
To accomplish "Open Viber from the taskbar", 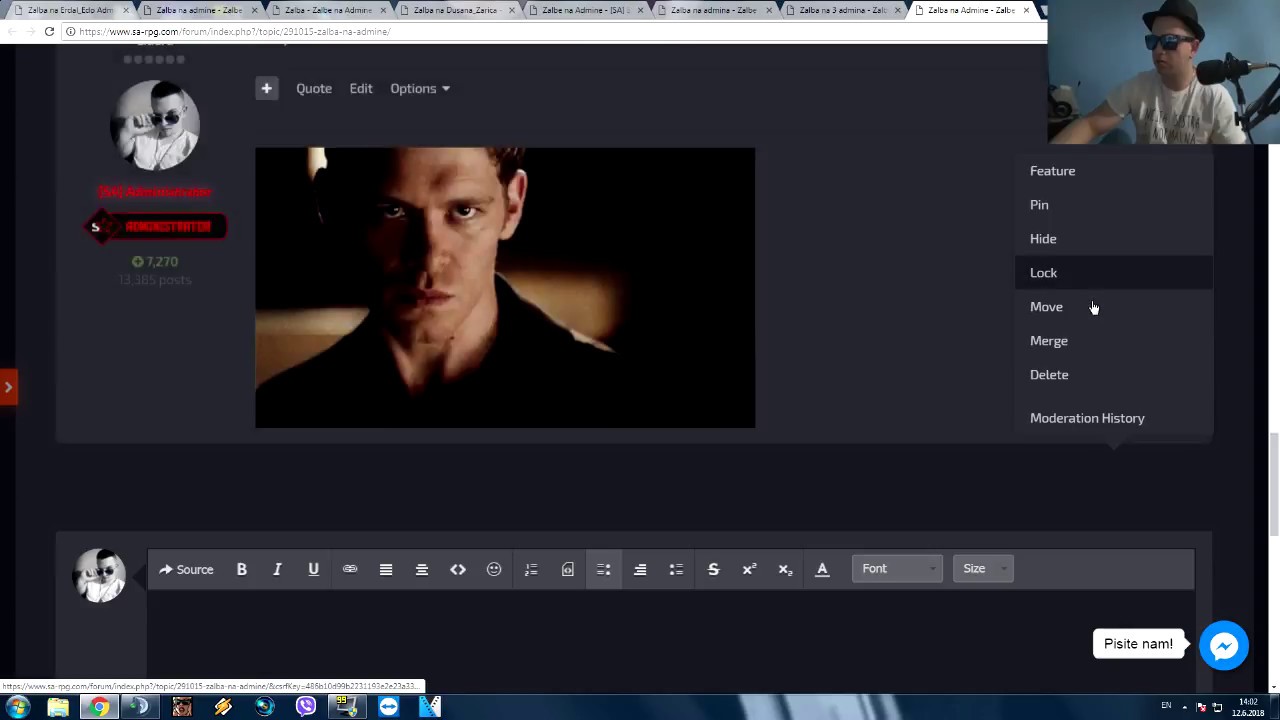I will pos(305,707).
